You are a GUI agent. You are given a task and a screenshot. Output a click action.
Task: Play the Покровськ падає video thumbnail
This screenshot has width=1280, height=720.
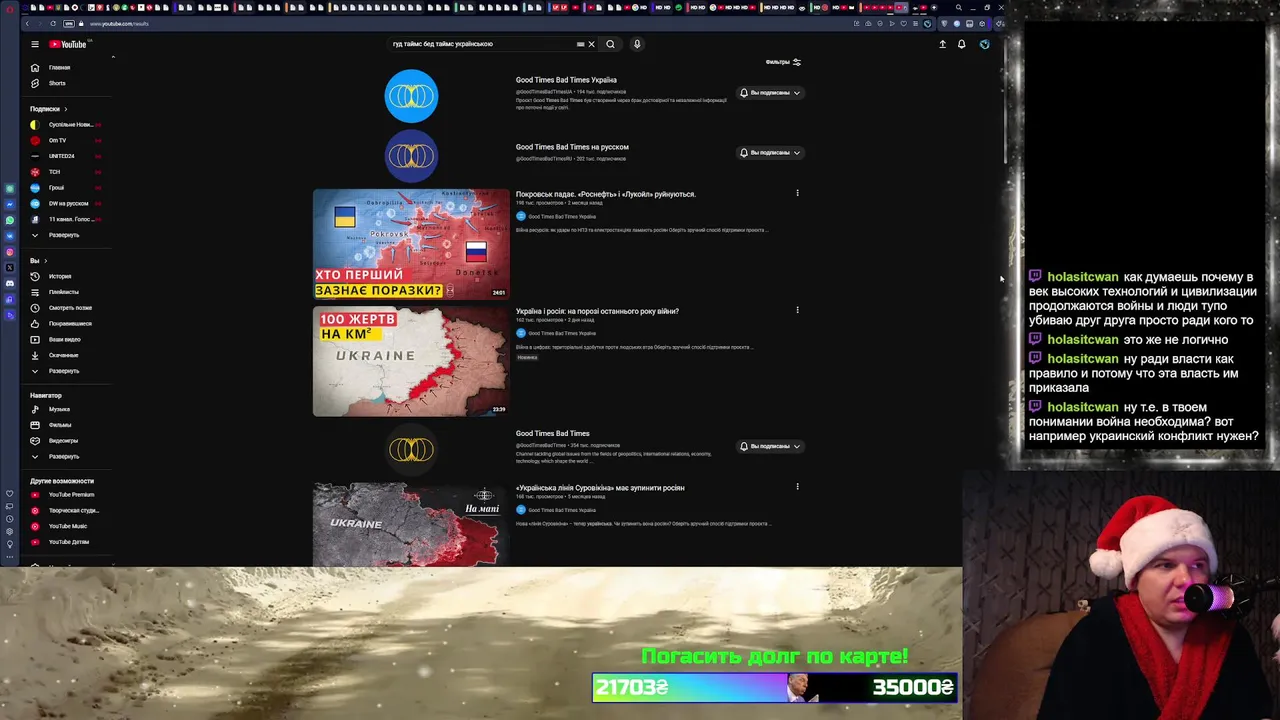coord(411,244)
